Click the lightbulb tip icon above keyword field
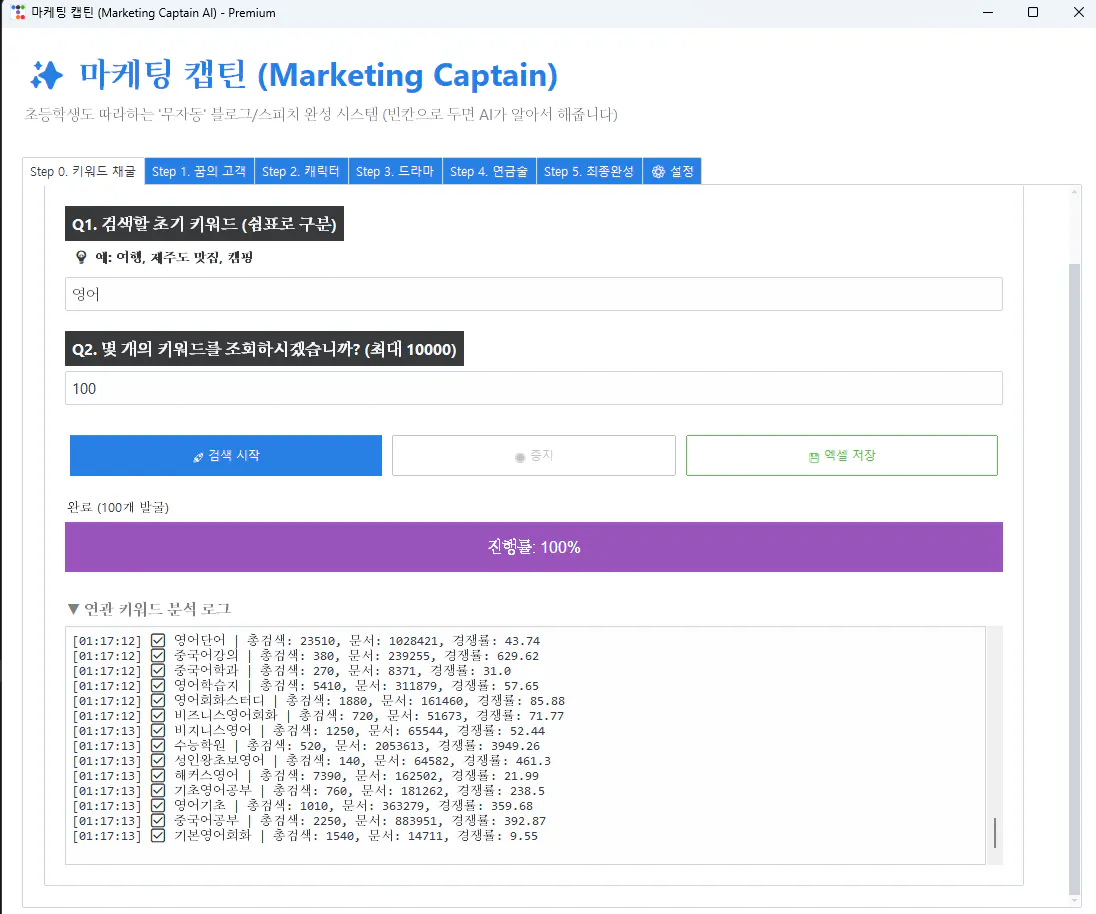1096x914 pixels. tap(81, 256)
